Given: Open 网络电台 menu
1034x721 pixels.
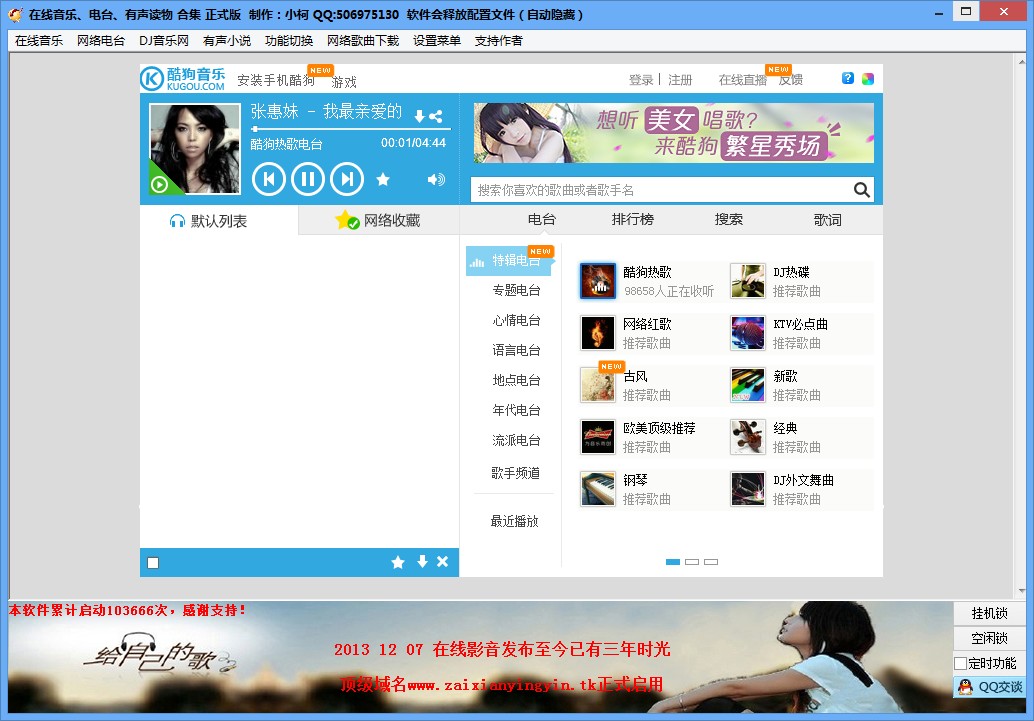Looking at the screenshot, I should point(101,41).
